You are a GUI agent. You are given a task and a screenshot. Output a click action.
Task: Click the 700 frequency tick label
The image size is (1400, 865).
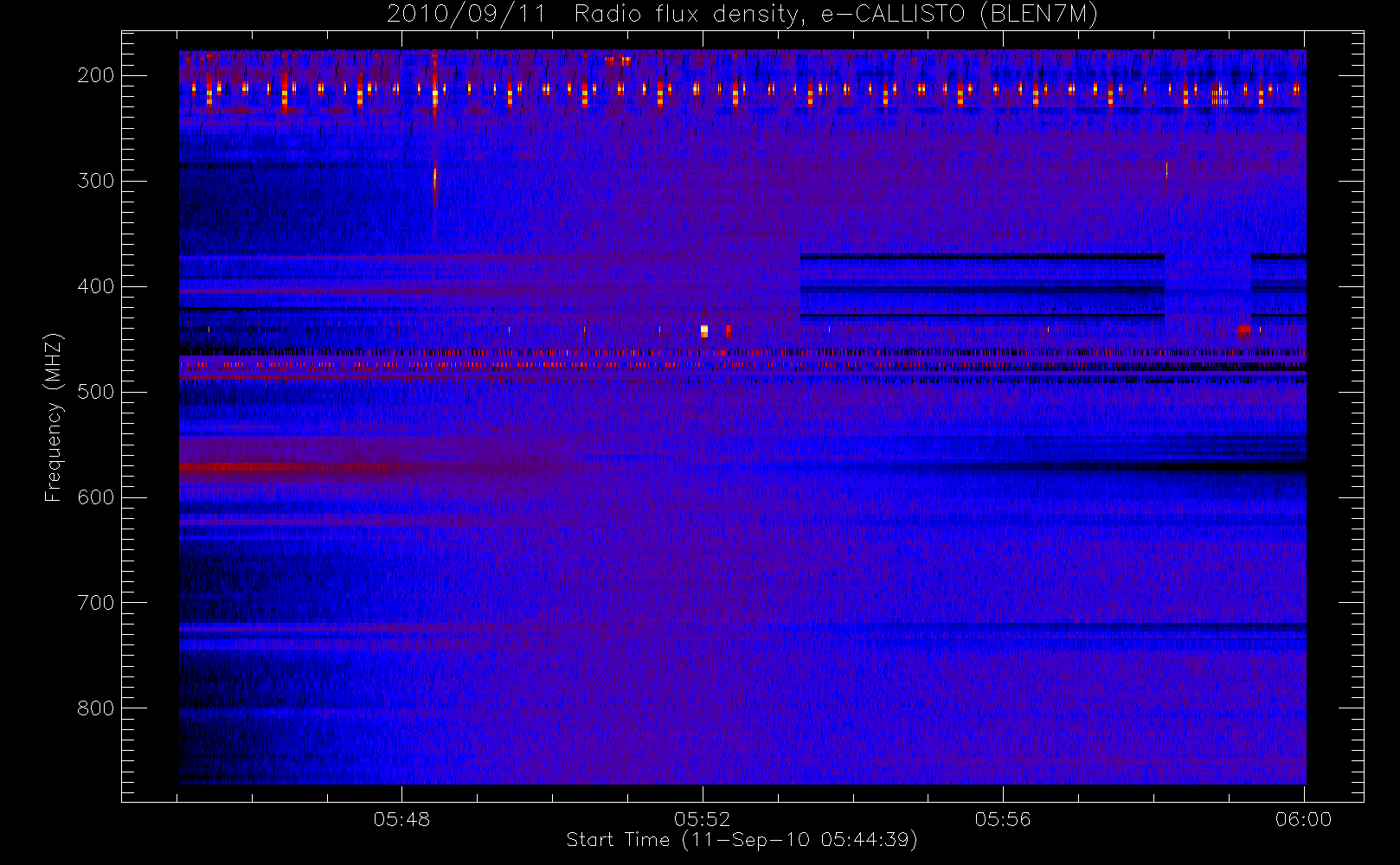point(96,603)
